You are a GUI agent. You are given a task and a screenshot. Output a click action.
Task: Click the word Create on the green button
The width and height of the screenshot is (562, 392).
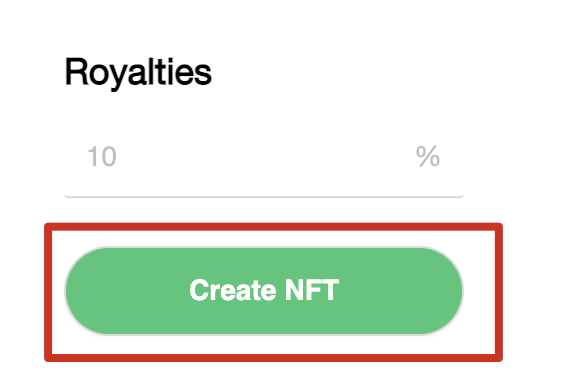pos(233,290)
